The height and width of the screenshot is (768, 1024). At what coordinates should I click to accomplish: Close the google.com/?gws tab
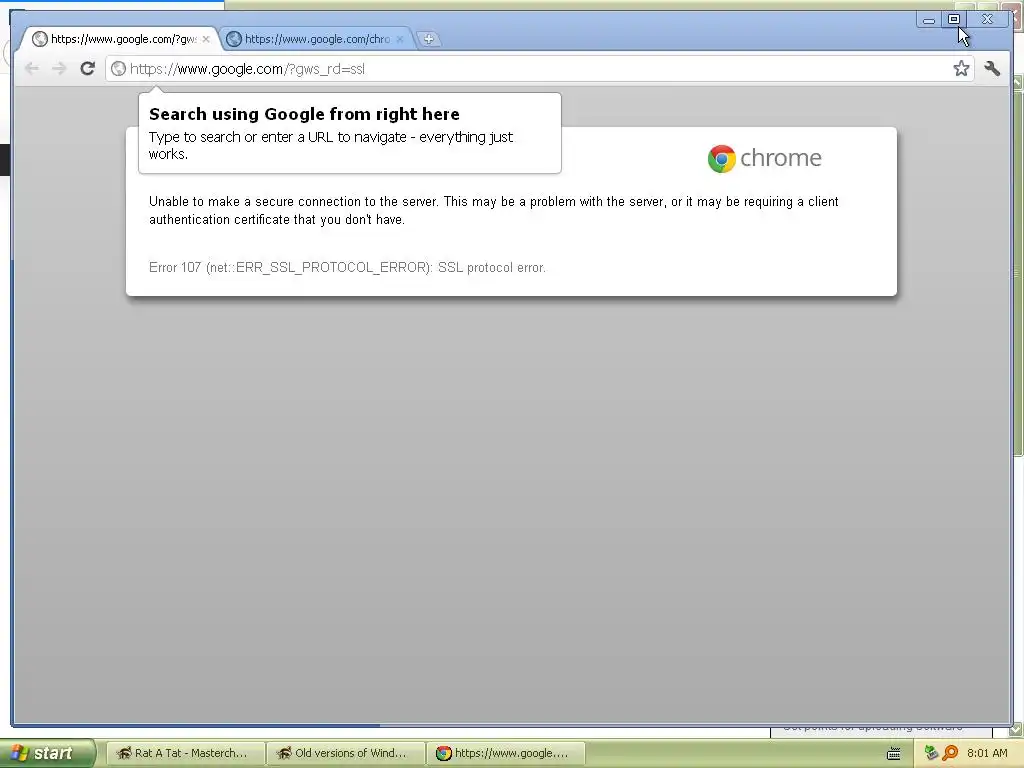206,39
